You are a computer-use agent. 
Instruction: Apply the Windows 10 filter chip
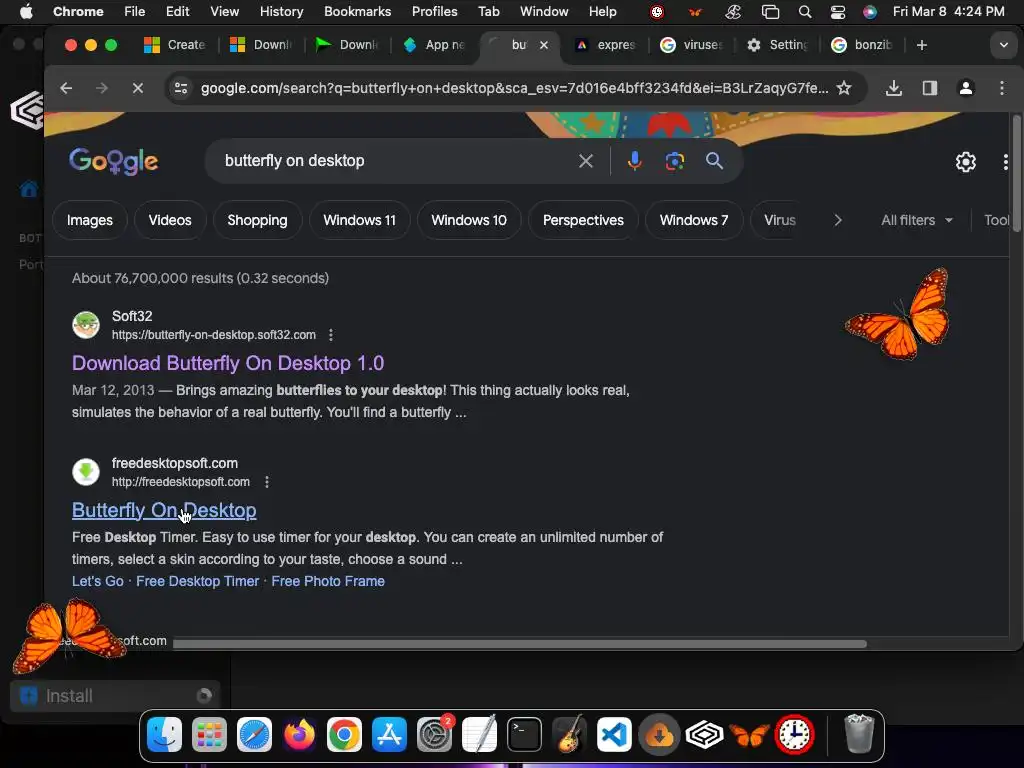469,220
